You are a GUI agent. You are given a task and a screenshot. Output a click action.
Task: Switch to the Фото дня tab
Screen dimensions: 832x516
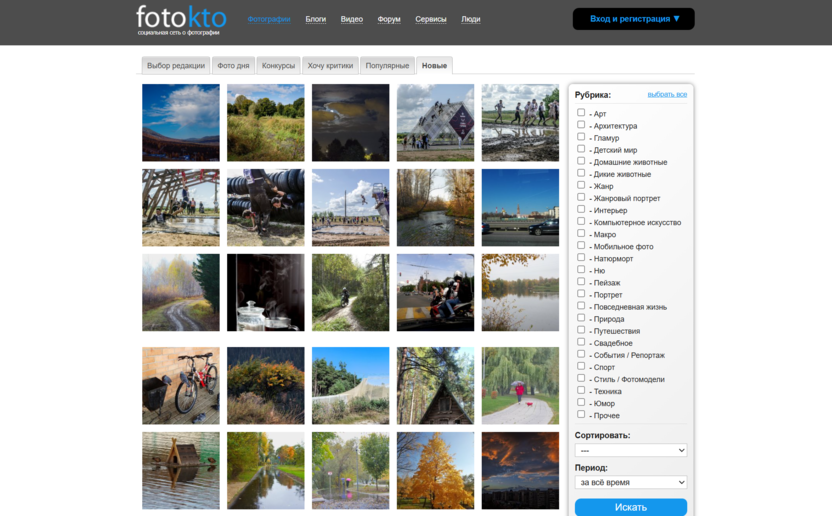233,65
